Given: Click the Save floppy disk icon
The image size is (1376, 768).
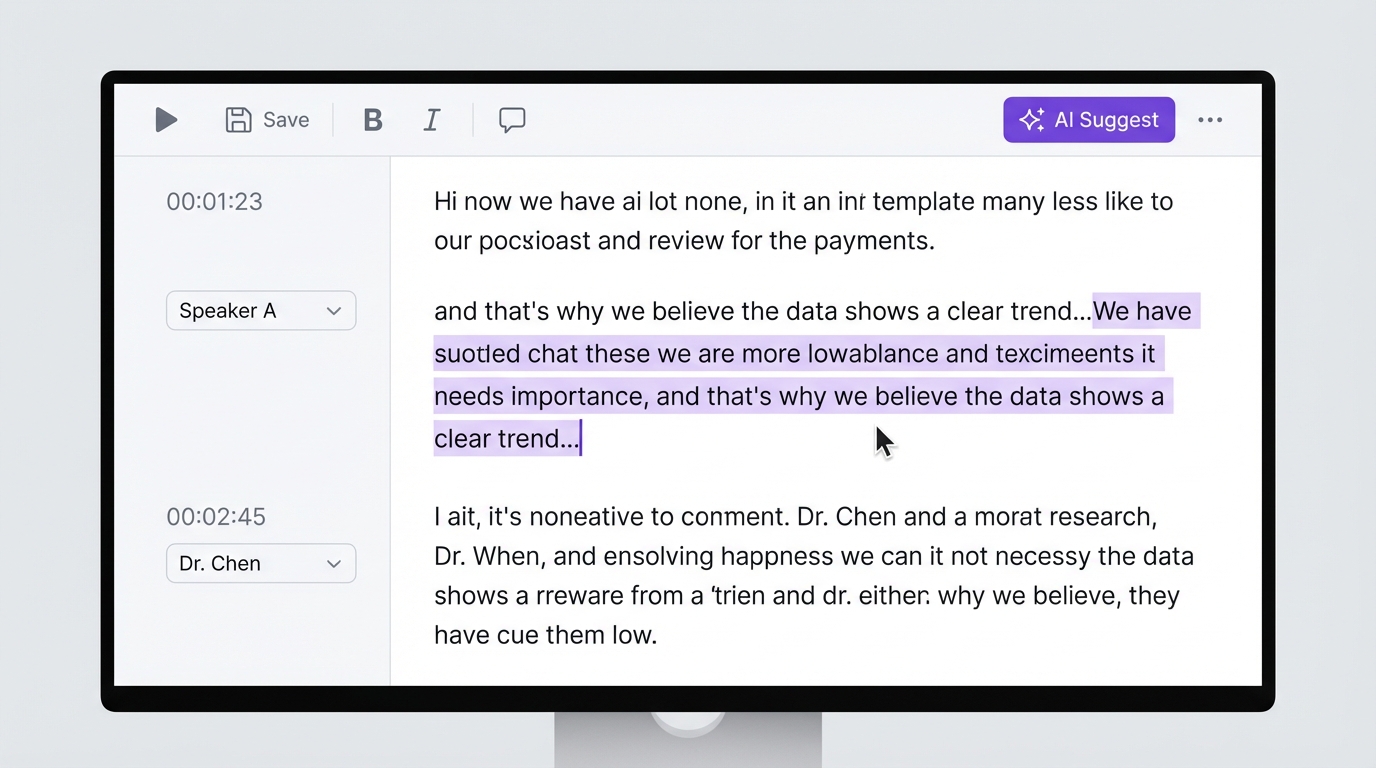Looking at the screenshot, I should pos(238,119).
